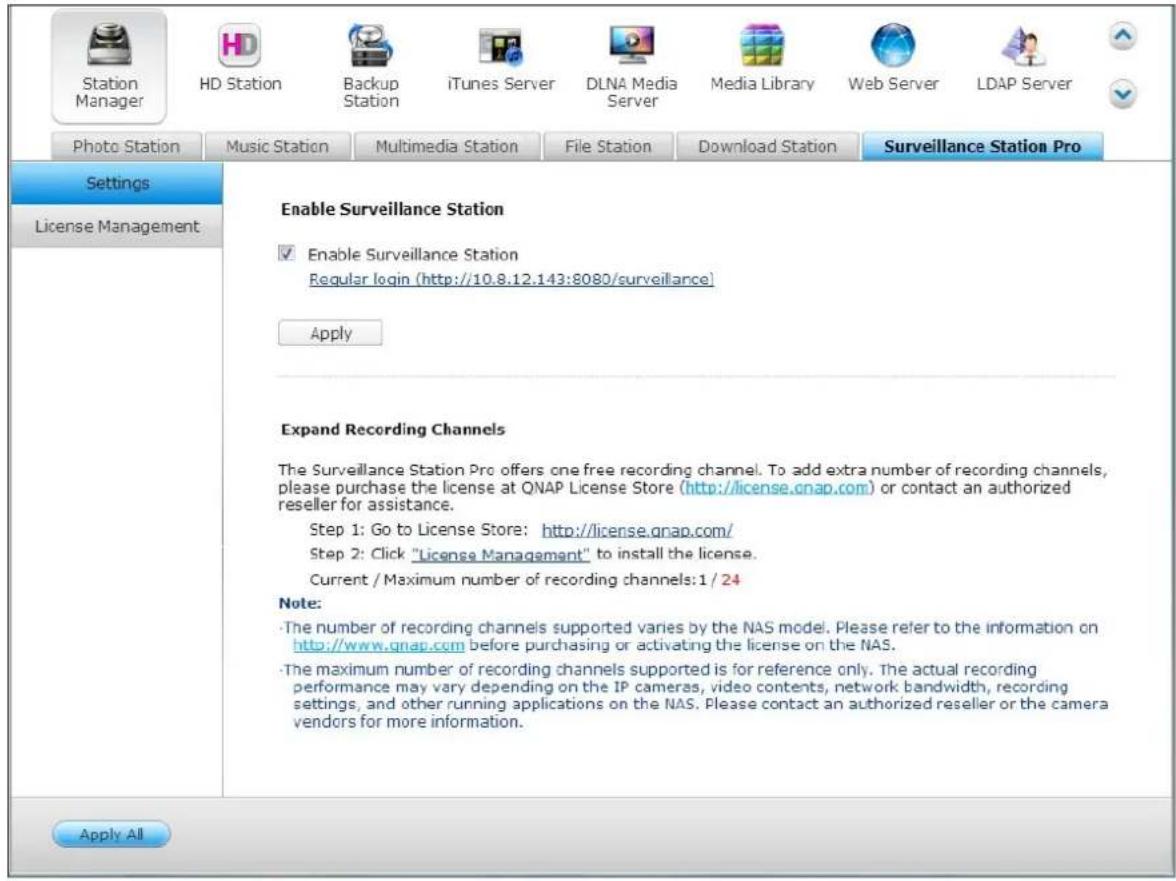Toggle the Enable Surveillance Station checkbox
1176x881 pixels.
[x=286, y=253]
